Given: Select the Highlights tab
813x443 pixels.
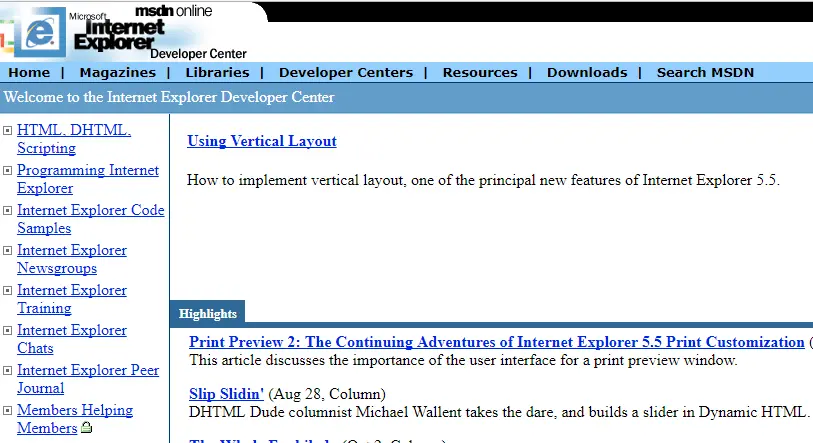Looking at the screenshot, I should click(x=207, y=314).
